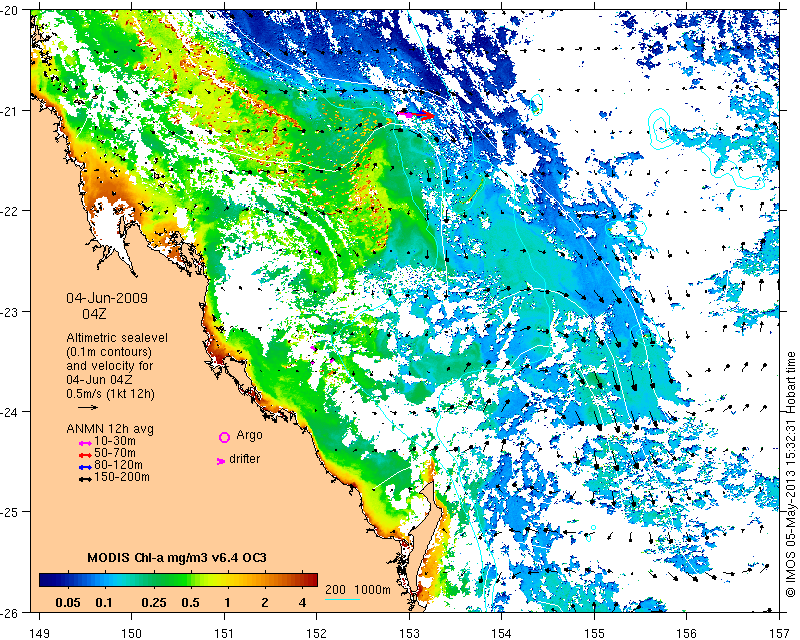
Task: Click the '149' longitude axis label
Action: point(40,633)
